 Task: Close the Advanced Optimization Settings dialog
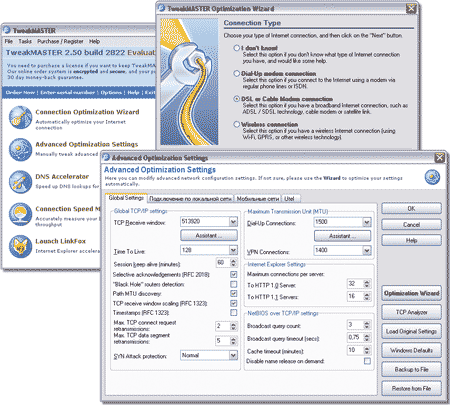tap(440, 157)
